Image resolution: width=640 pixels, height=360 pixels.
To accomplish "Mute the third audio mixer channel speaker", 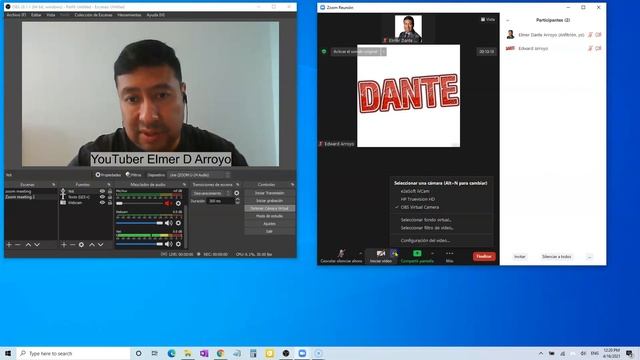I will click(168, 244).
